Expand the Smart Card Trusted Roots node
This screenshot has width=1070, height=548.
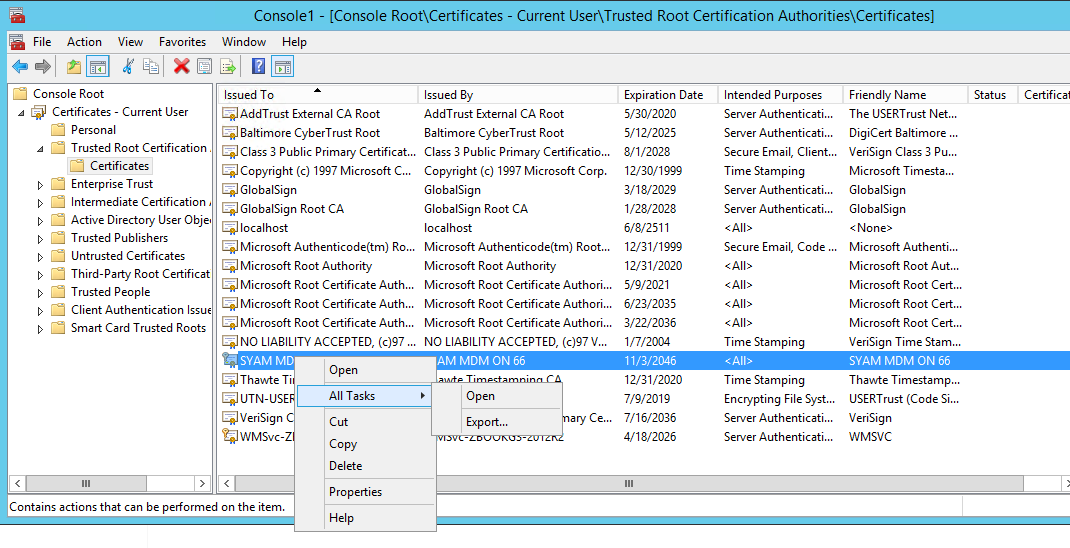(40, 328)
